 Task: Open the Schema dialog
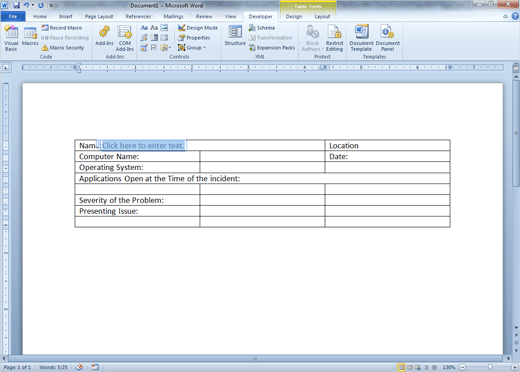262,28
